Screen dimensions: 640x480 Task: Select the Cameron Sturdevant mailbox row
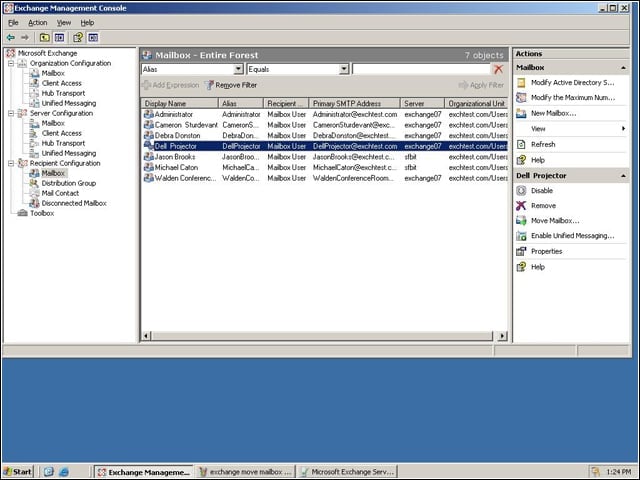325,125
